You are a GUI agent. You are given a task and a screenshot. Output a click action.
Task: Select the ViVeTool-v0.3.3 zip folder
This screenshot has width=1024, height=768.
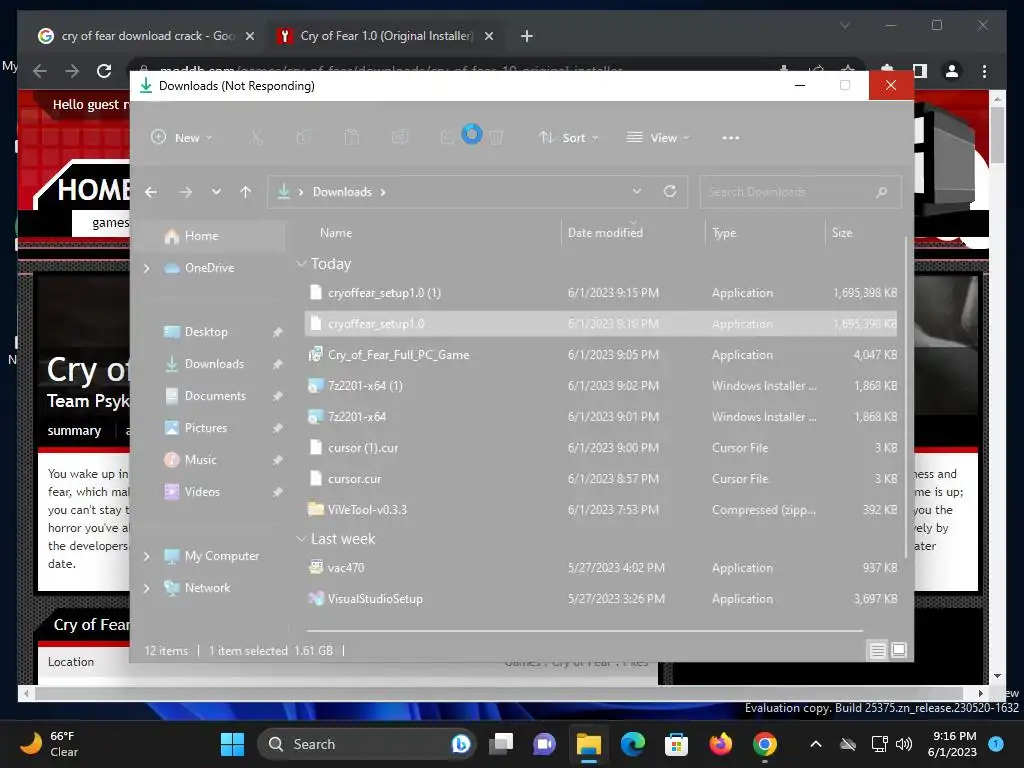pyautogui.click(x=601, y=509)
